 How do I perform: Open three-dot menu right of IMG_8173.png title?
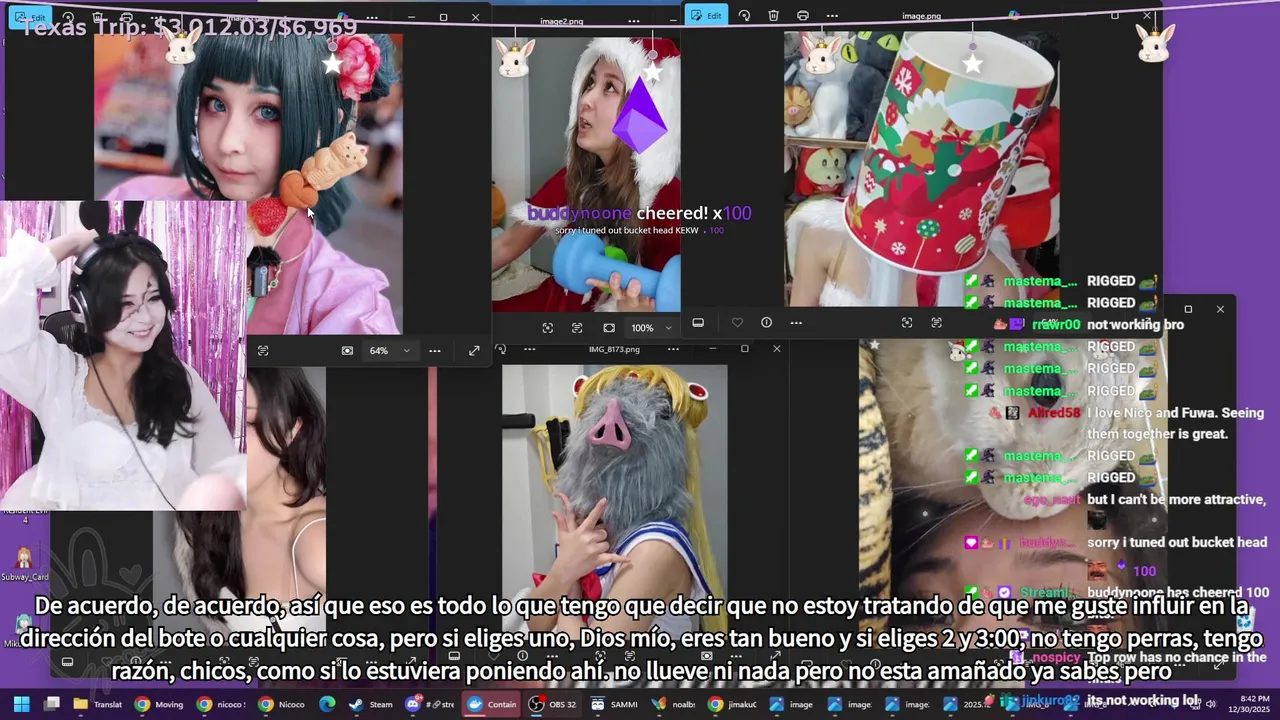[673, 349]
